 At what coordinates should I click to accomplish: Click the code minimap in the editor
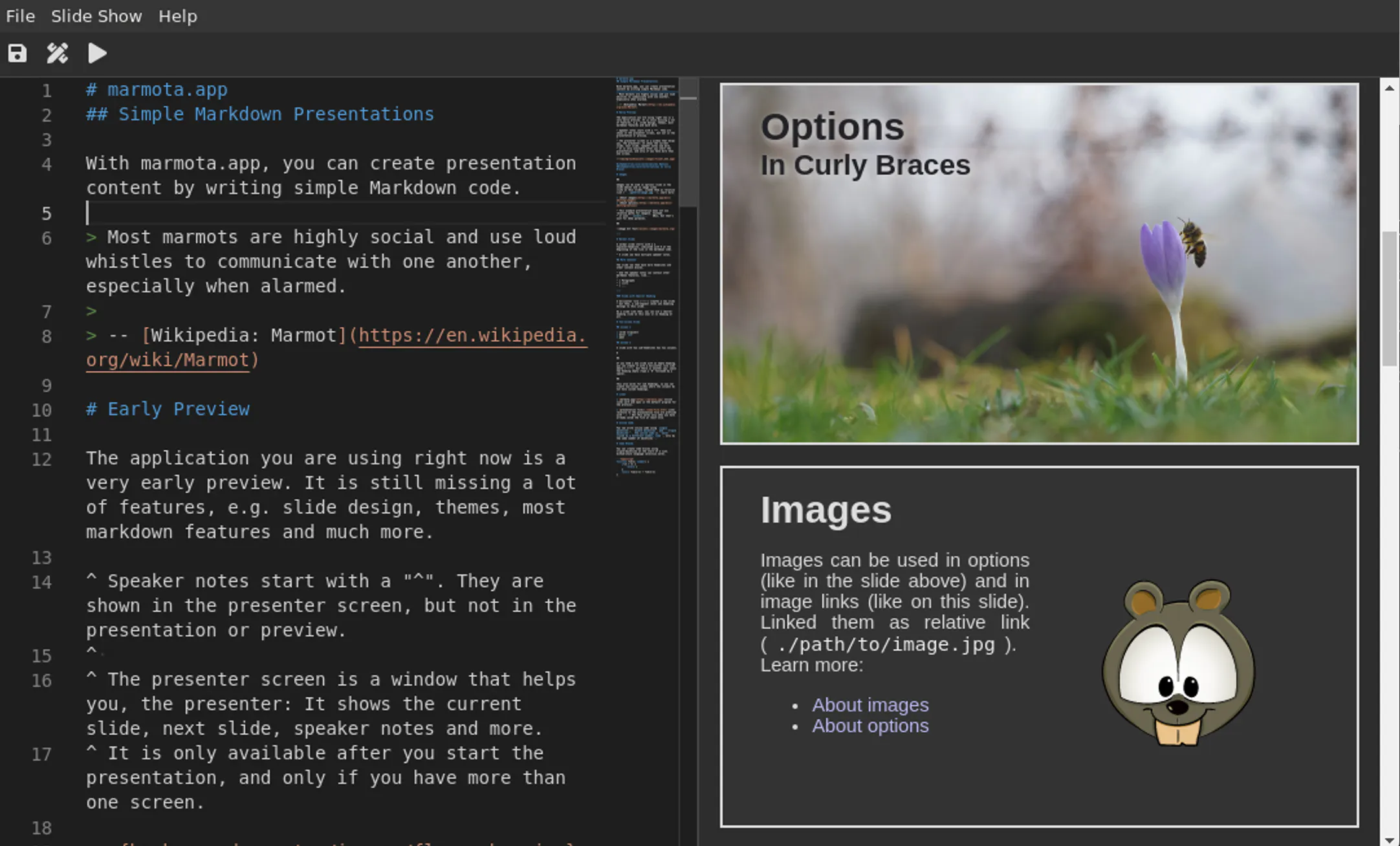click(x=646, y=278)
